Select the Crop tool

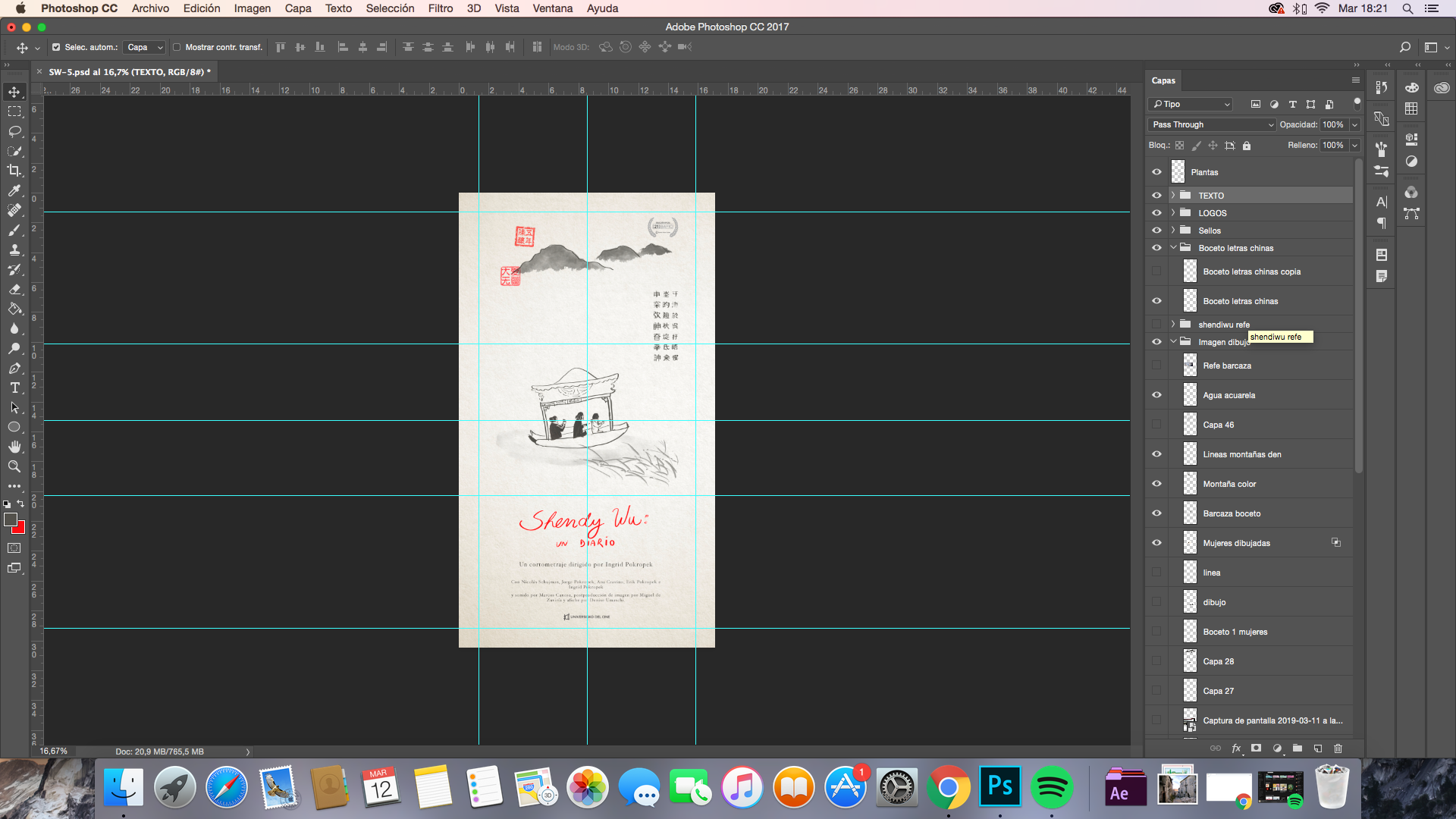pos(14,171)
